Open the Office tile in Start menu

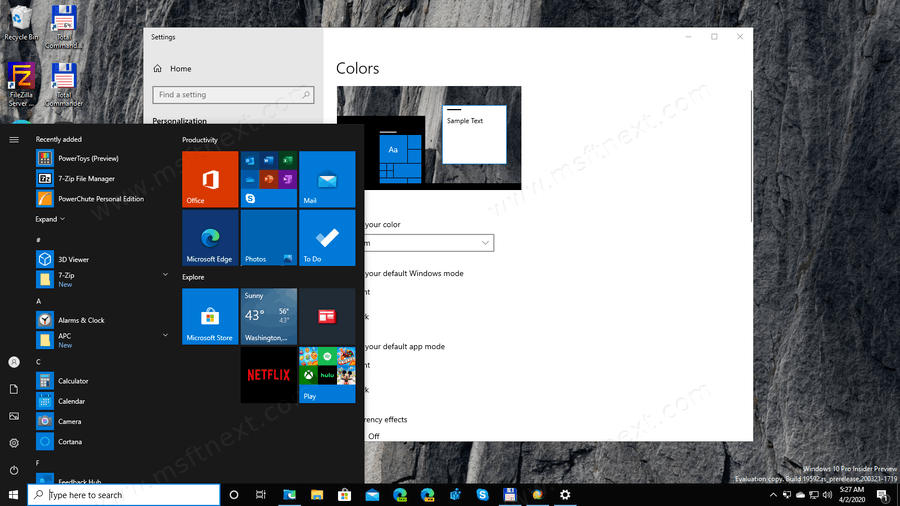click(210, 179)
